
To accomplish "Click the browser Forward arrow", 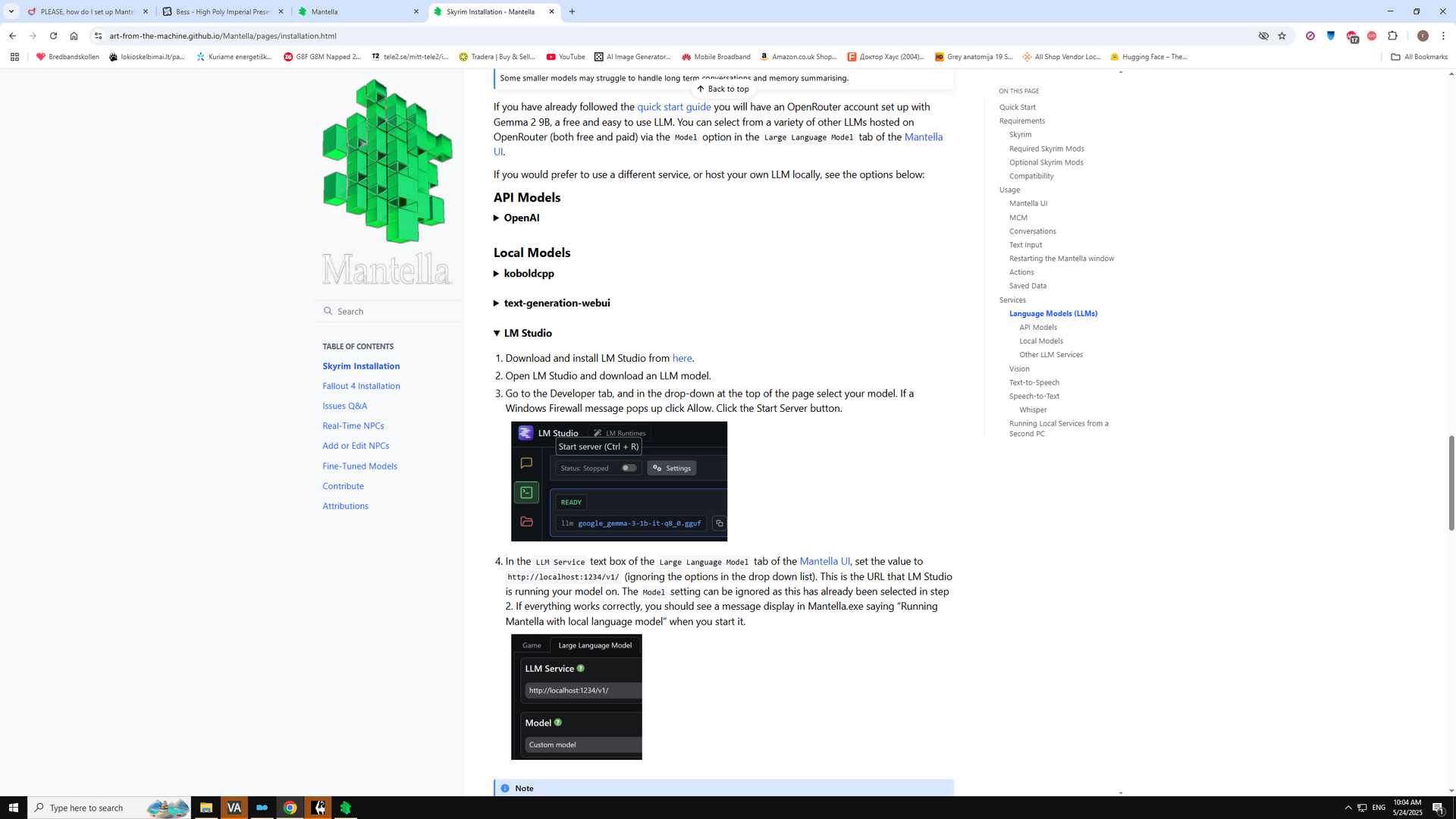I will pyautogui.click(x=33, y=36).
